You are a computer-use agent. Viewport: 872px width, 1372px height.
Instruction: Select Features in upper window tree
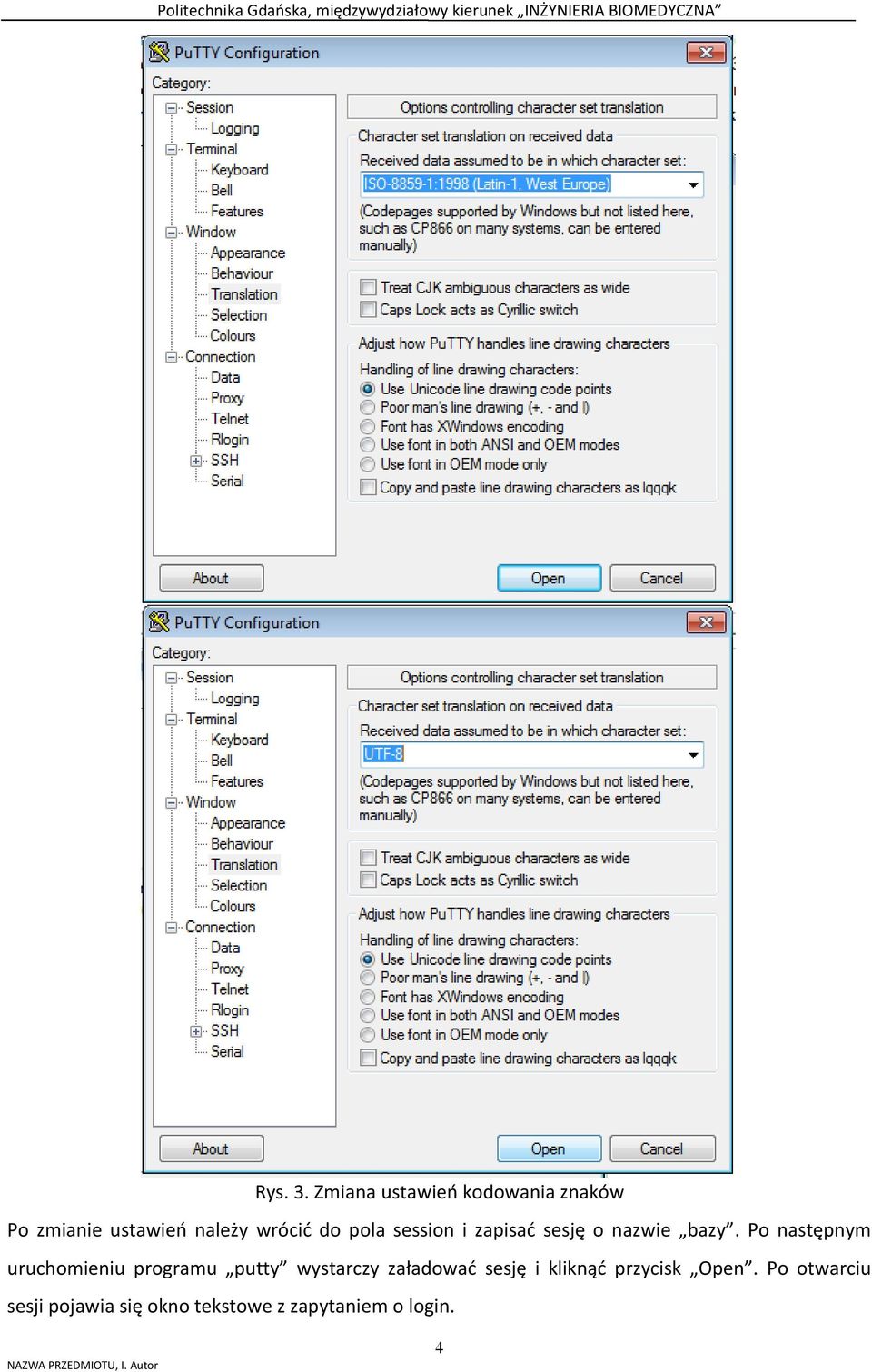236,211
